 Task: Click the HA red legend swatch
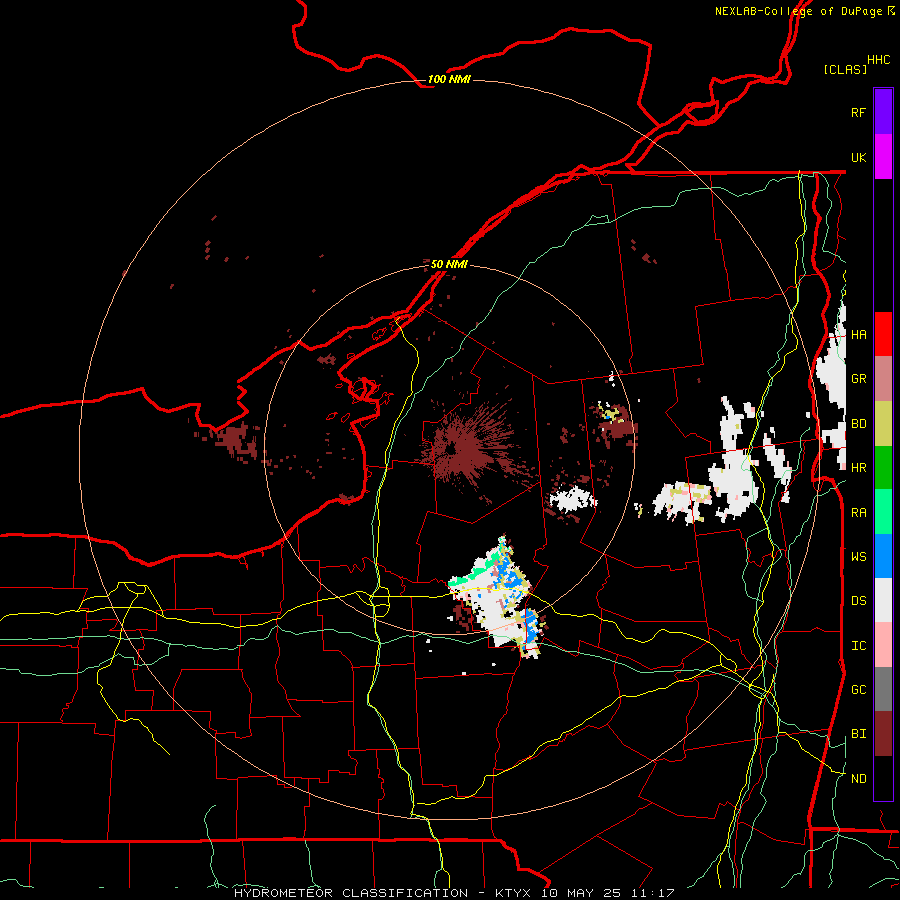(883, 334)
